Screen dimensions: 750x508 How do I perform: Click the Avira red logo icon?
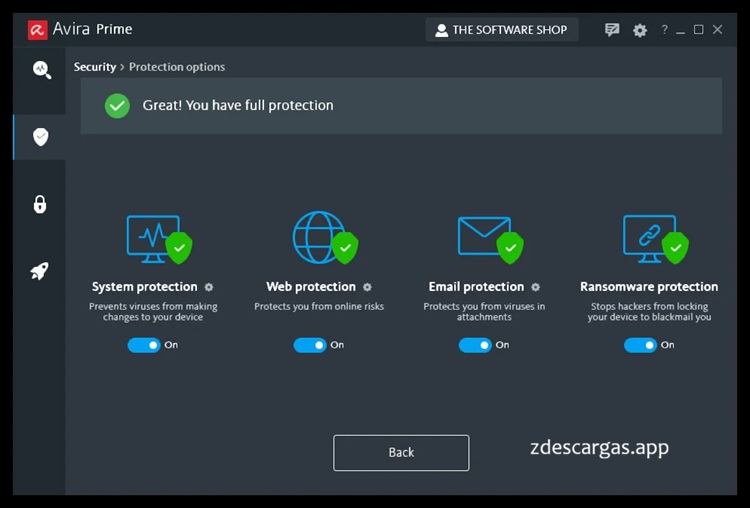38,30
